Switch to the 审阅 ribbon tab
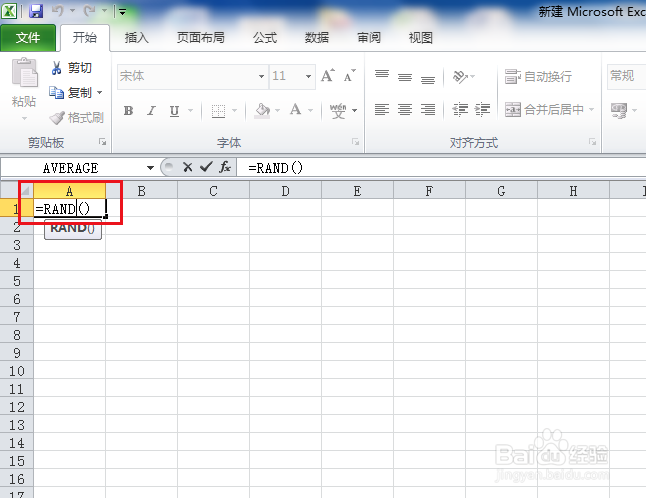The height and width of the screenshot is (498, 646). coord(369,38)
